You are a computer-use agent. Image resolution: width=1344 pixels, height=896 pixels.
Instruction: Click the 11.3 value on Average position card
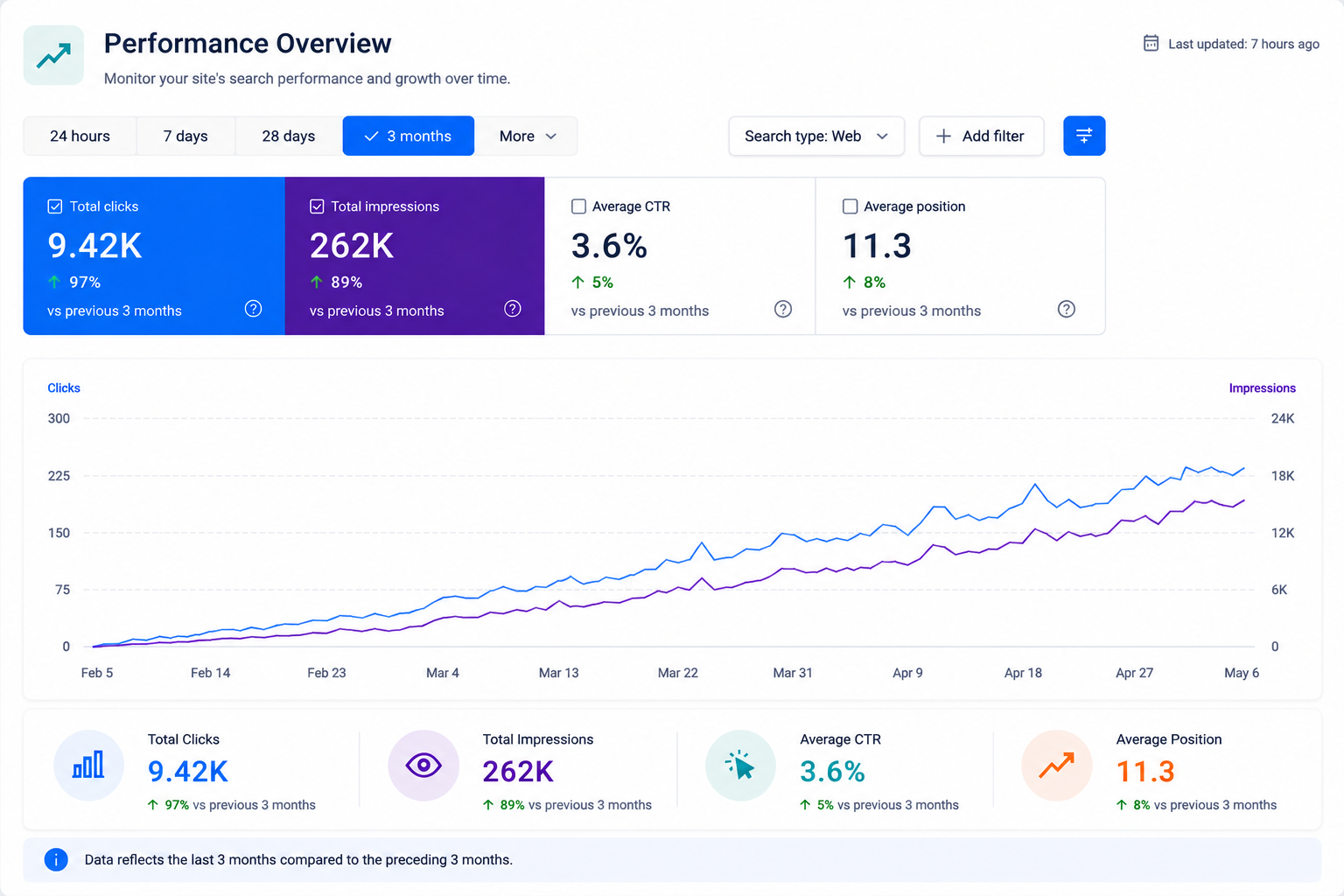coord(877,246)
